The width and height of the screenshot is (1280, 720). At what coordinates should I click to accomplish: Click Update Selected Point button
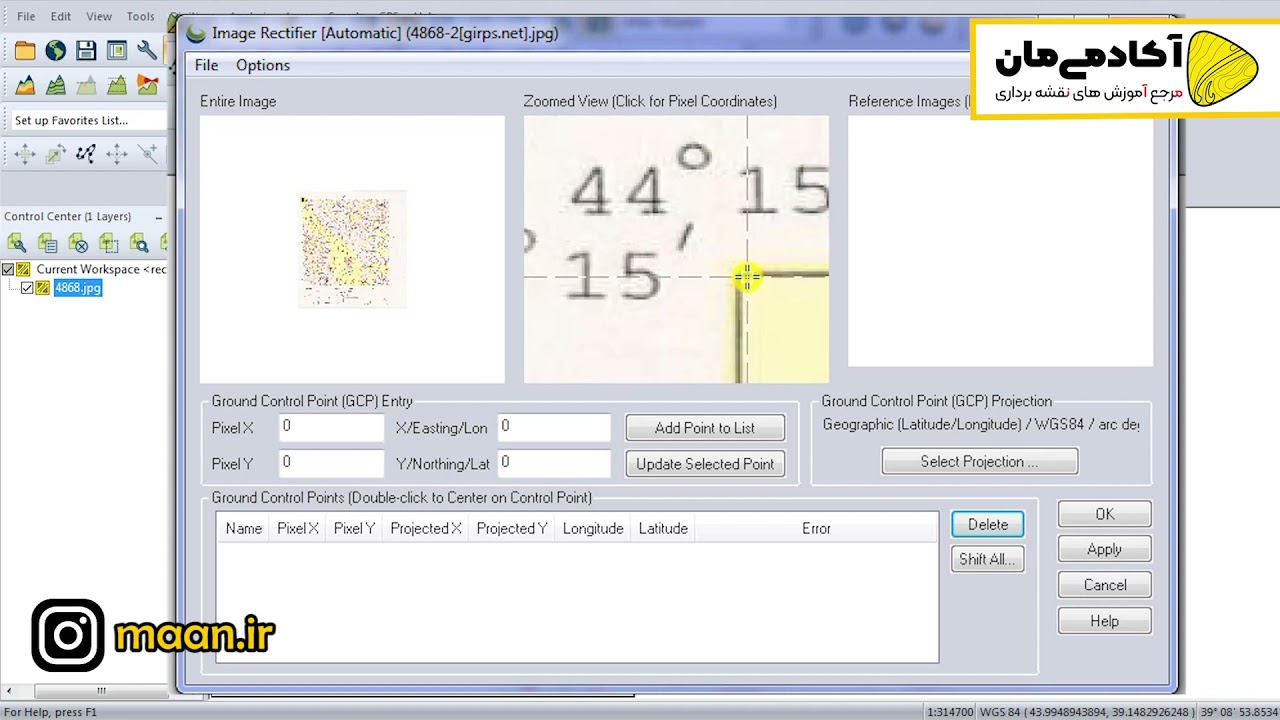(x=705, y=464)
